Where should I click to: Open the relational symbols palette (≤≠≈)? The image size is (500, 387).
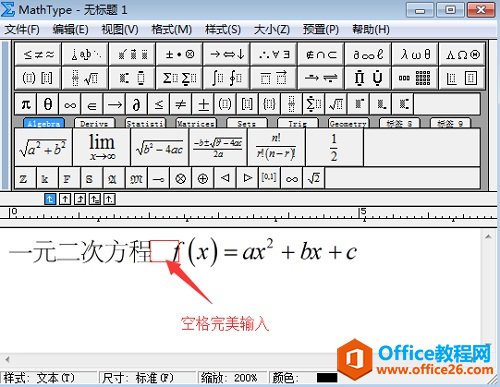38,54
